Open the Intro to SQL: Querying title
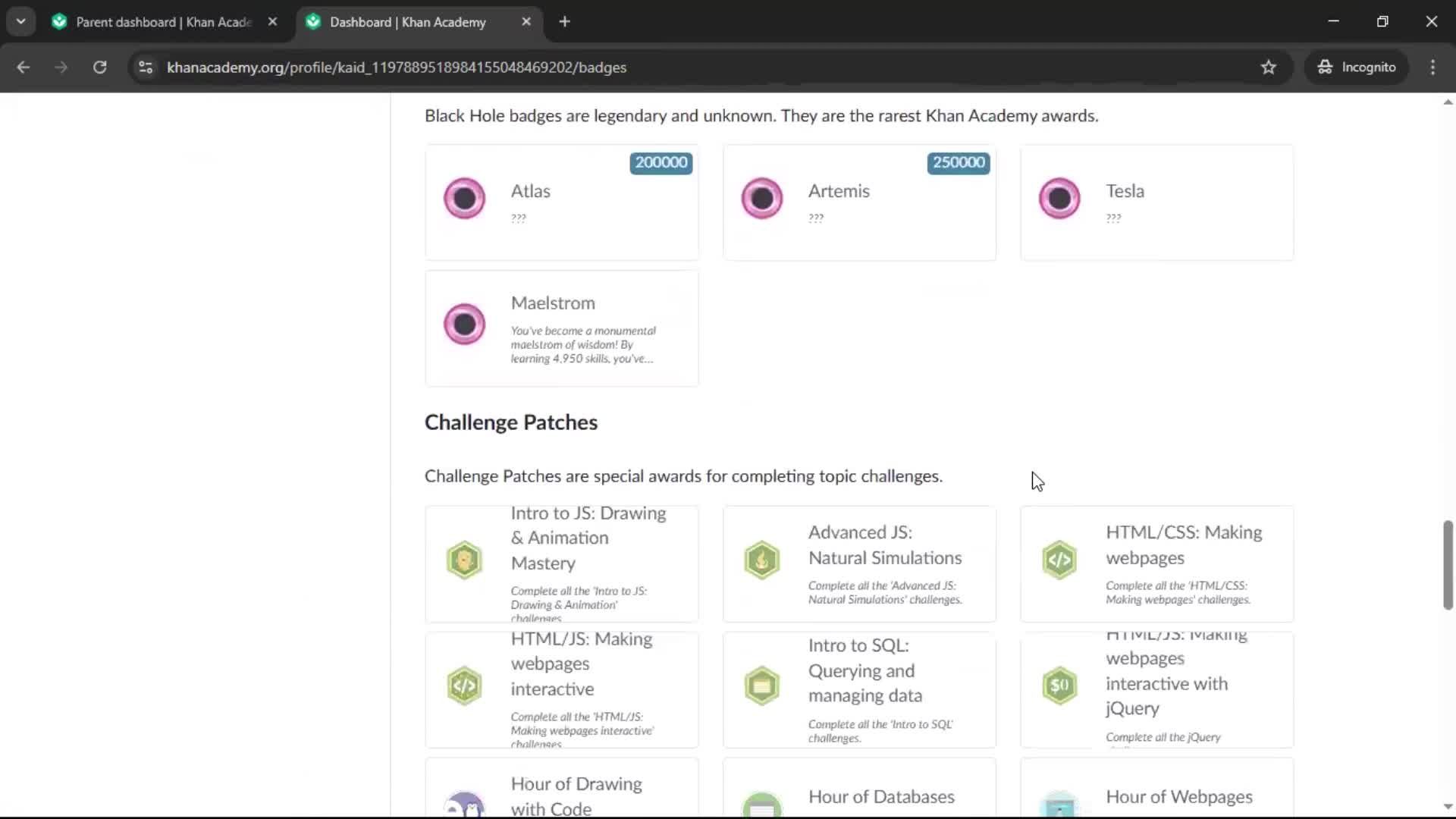 (865, 670)
